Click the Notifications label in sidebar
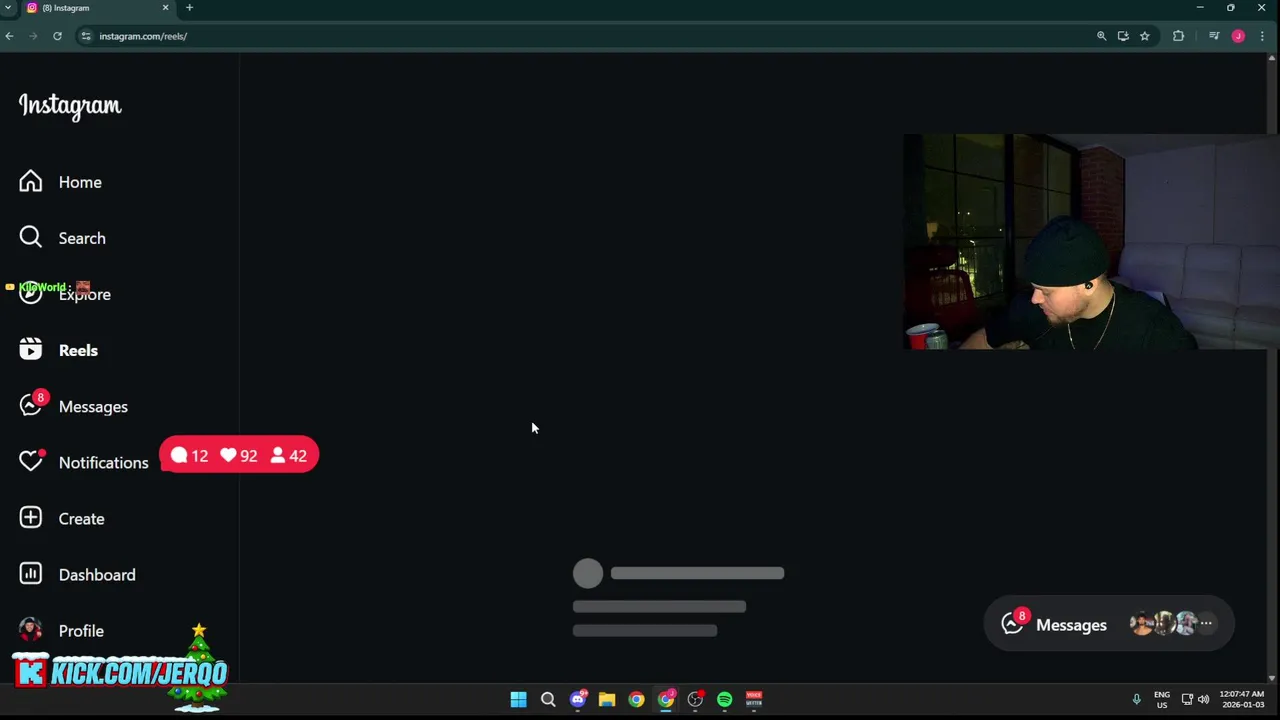 click(103, 462)
